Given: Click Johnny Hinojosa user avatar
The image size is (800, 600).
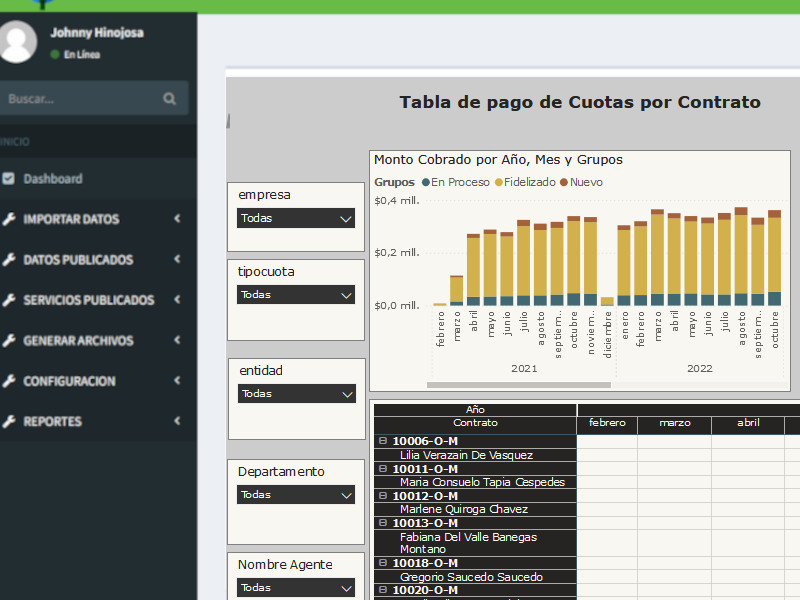Looking at the screenshot, I should (x=18, y=42).
